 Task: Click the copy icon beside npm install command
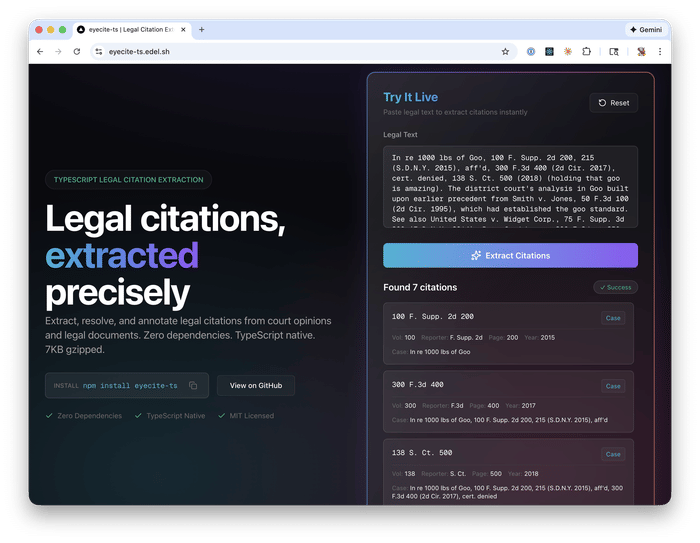[193, 385]
